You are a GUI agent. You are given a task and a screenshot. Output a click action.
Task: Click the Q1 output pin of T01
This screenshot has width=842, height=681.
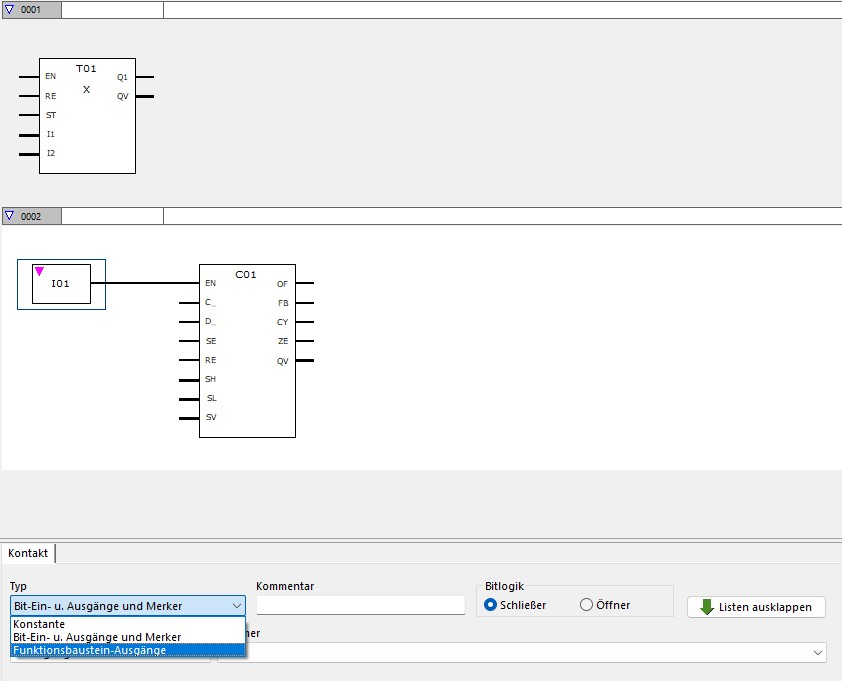143,77
